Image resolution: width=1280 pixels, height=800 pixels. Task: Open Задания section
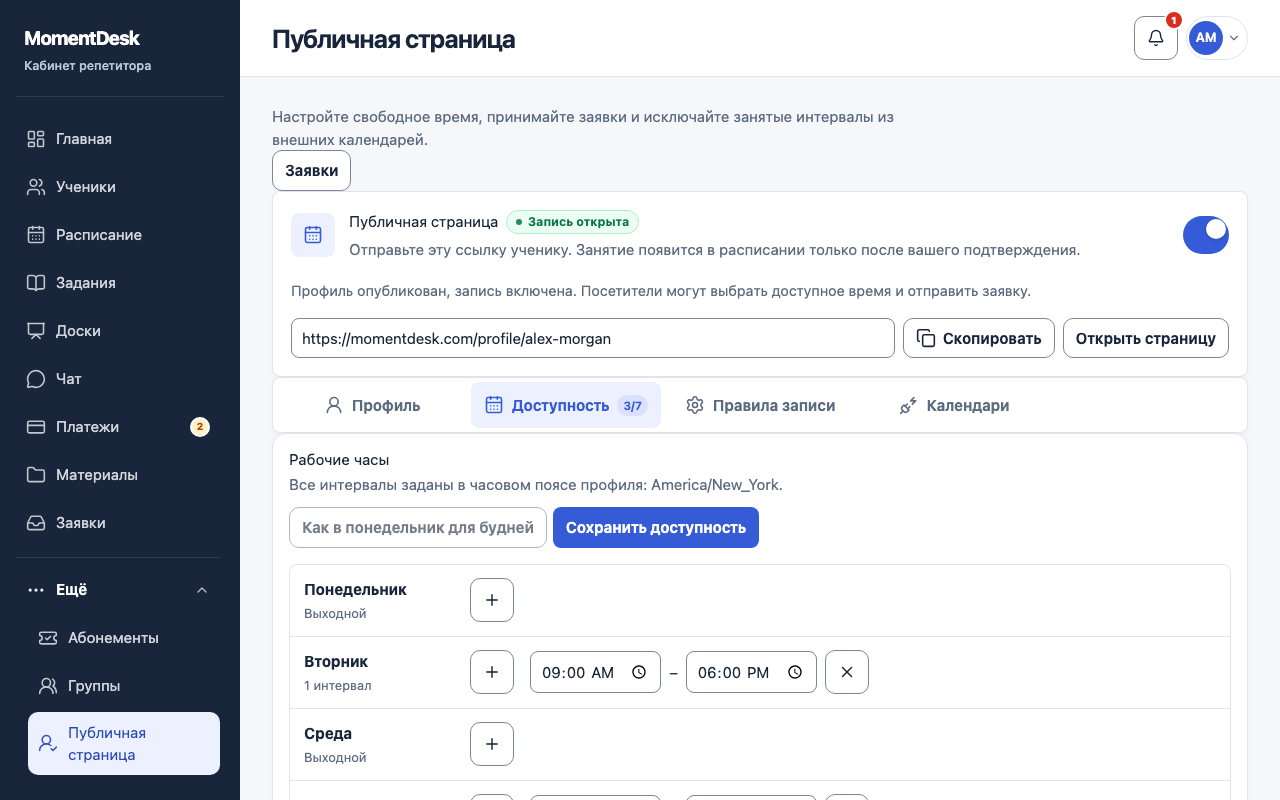(120, 283)
